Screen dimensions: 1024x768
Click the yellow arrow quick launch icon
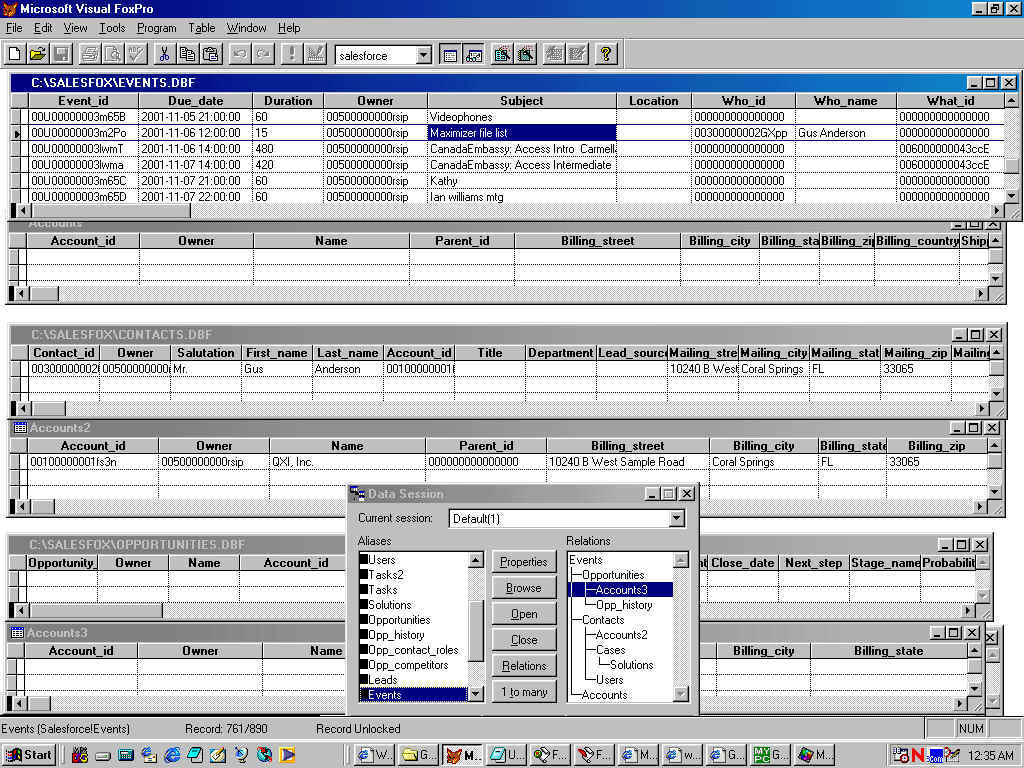click(287, 755)
